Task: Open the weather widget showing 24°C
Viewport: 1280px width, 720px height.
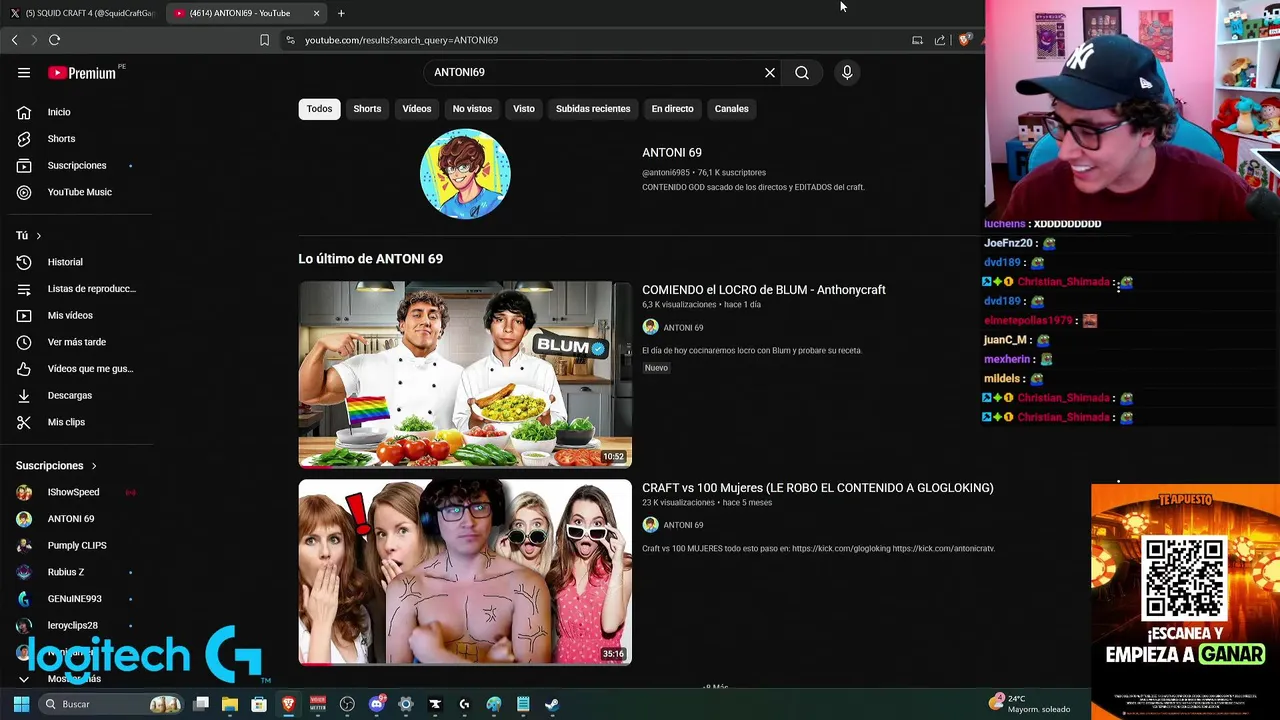Action: tap(1029, 704)
